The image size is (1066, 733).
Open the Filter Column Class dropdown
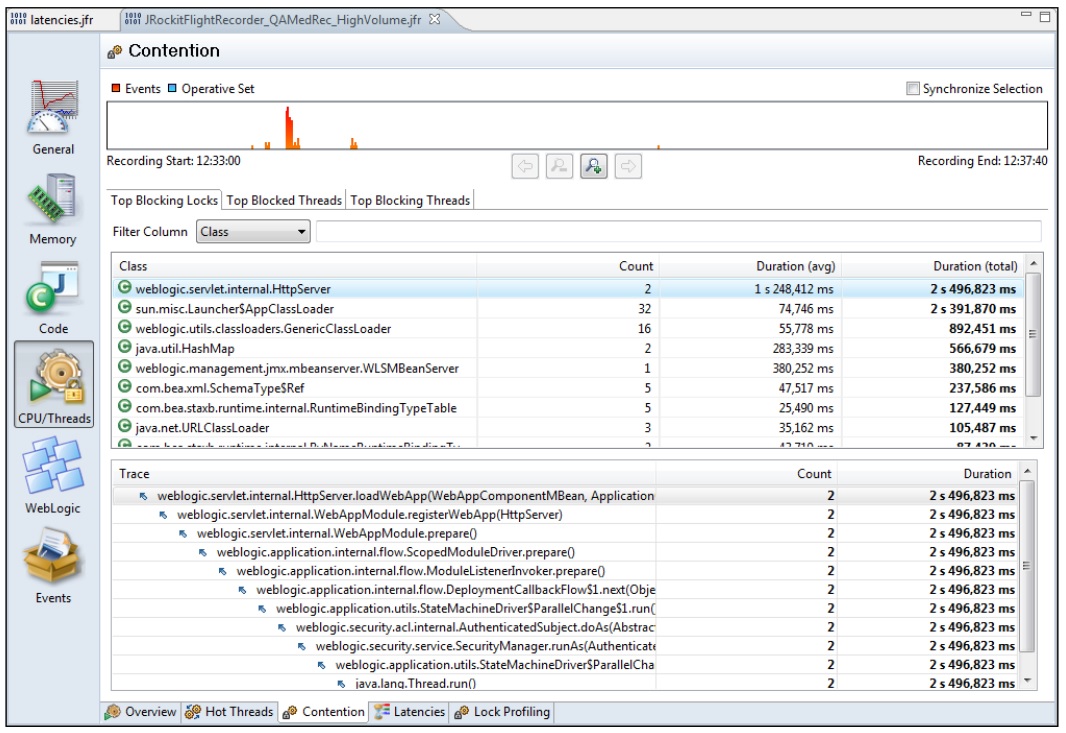(x=253, y=232)
